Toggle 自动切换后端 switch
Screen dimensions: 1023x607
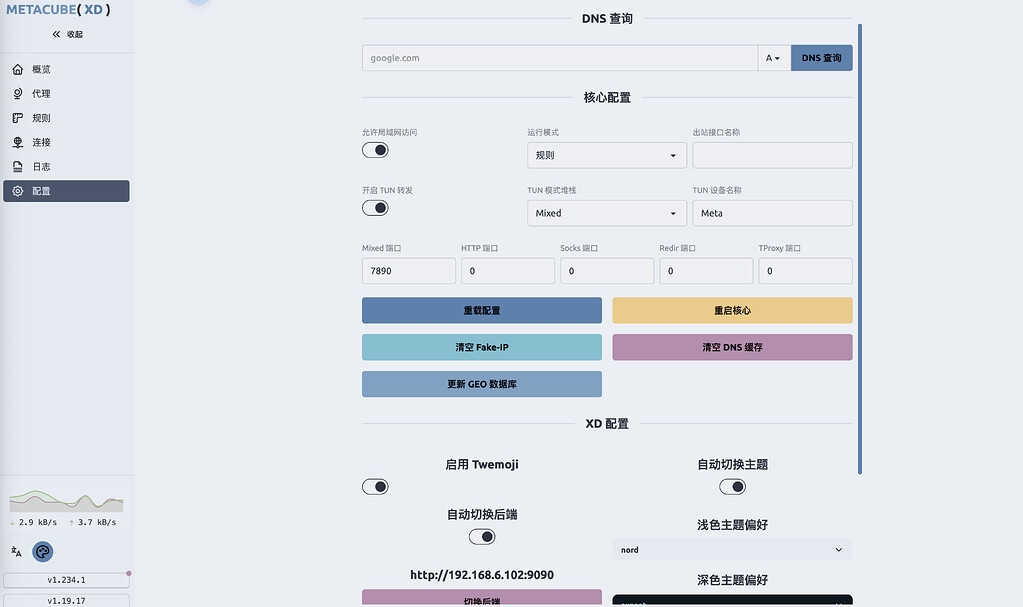pyautogui.click(x=482, y=537)
